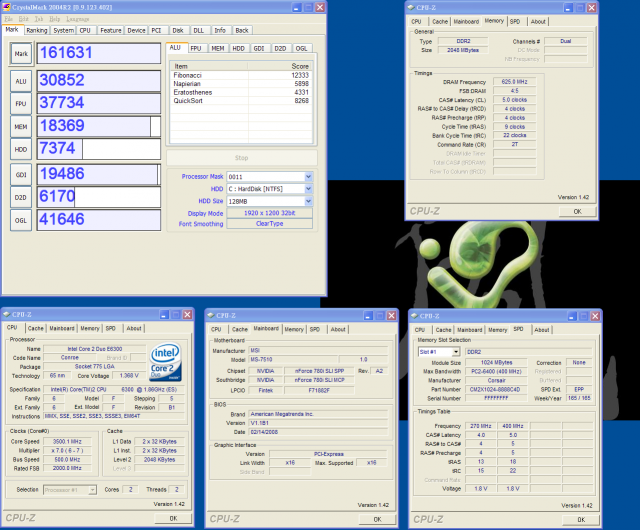Switch to the Feature tab
640x530 pixels.
pos(111,30)
